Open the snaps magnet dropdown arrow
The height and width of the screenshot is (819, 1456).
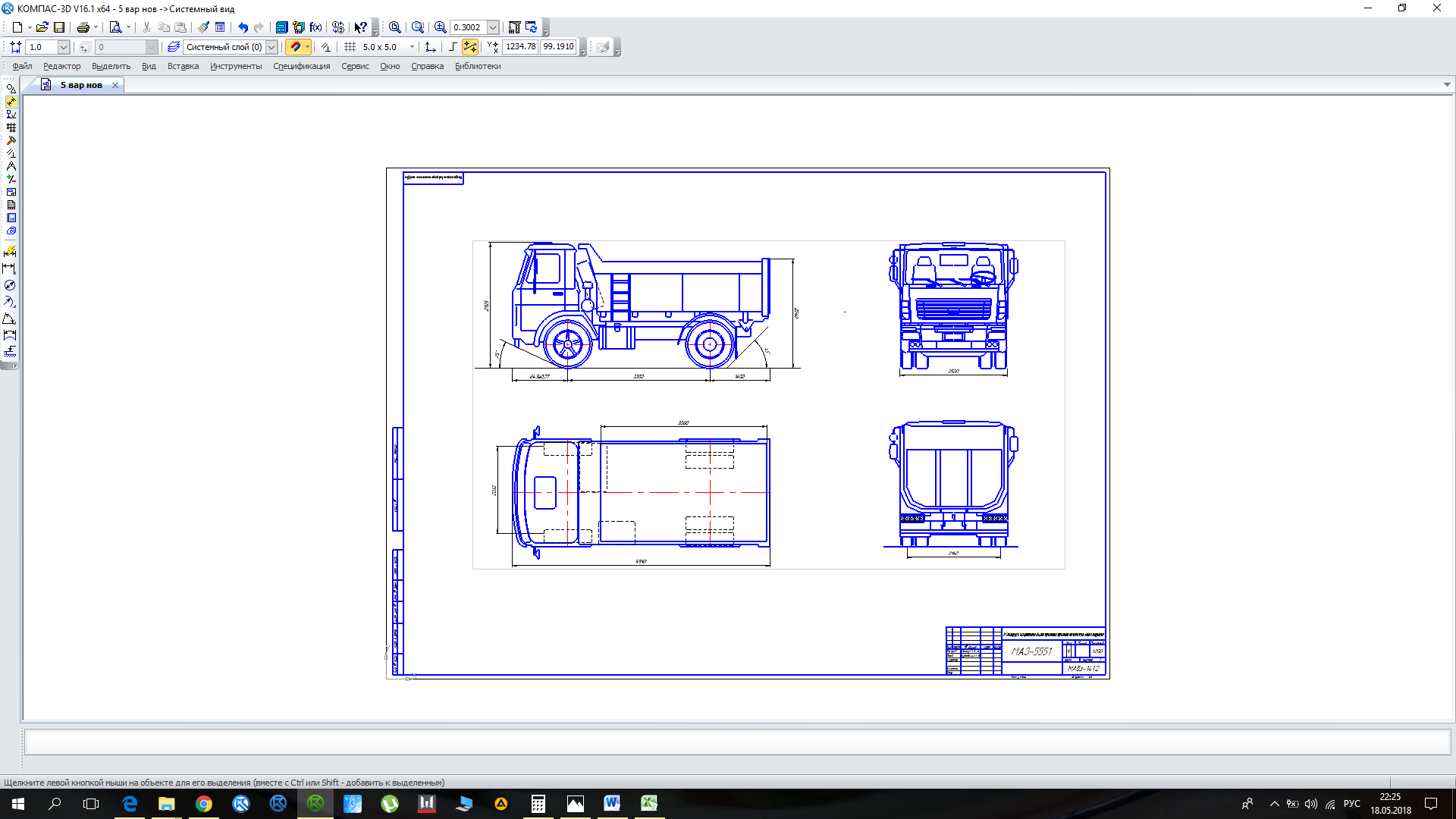[307, 47]
